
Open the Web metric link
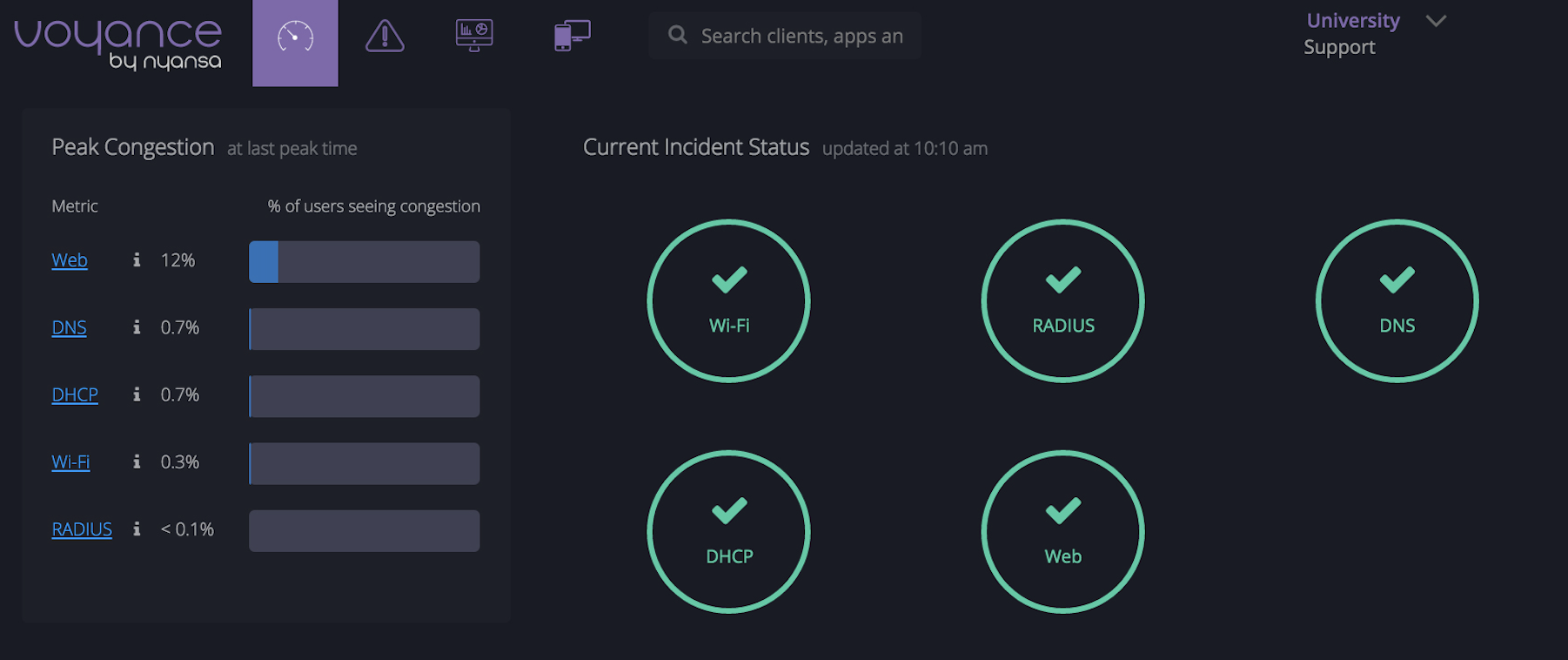[70, 260]
